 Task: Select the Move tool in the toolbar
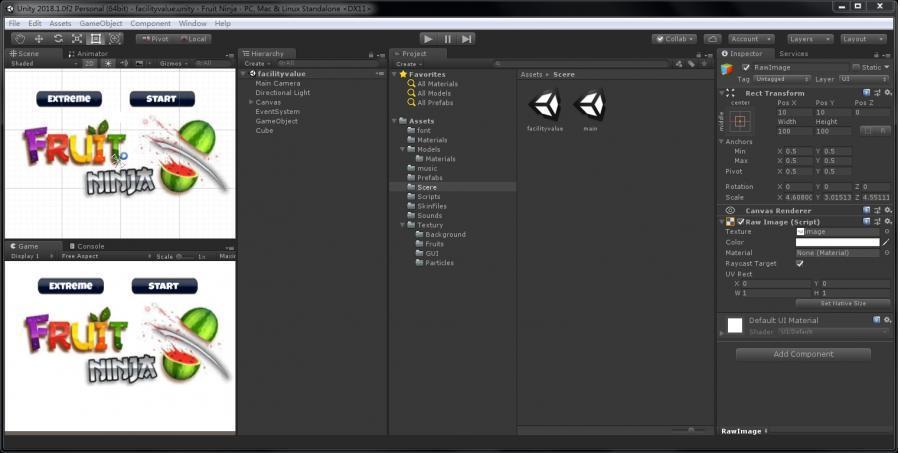tap(39, 39)
